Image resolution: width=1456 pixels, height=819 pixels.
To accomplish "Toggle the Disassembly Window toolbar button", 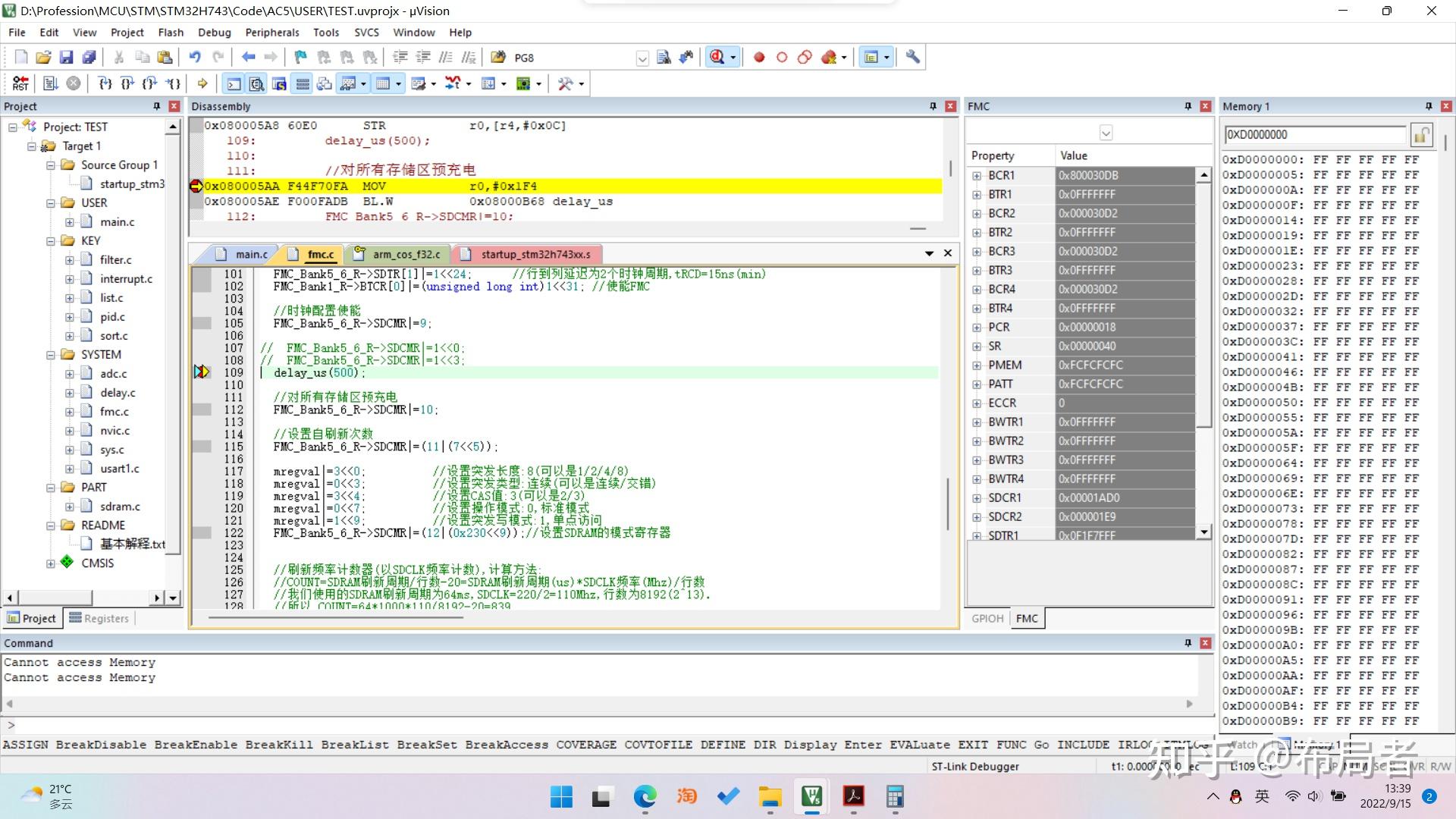I will [x=256, y=83].
